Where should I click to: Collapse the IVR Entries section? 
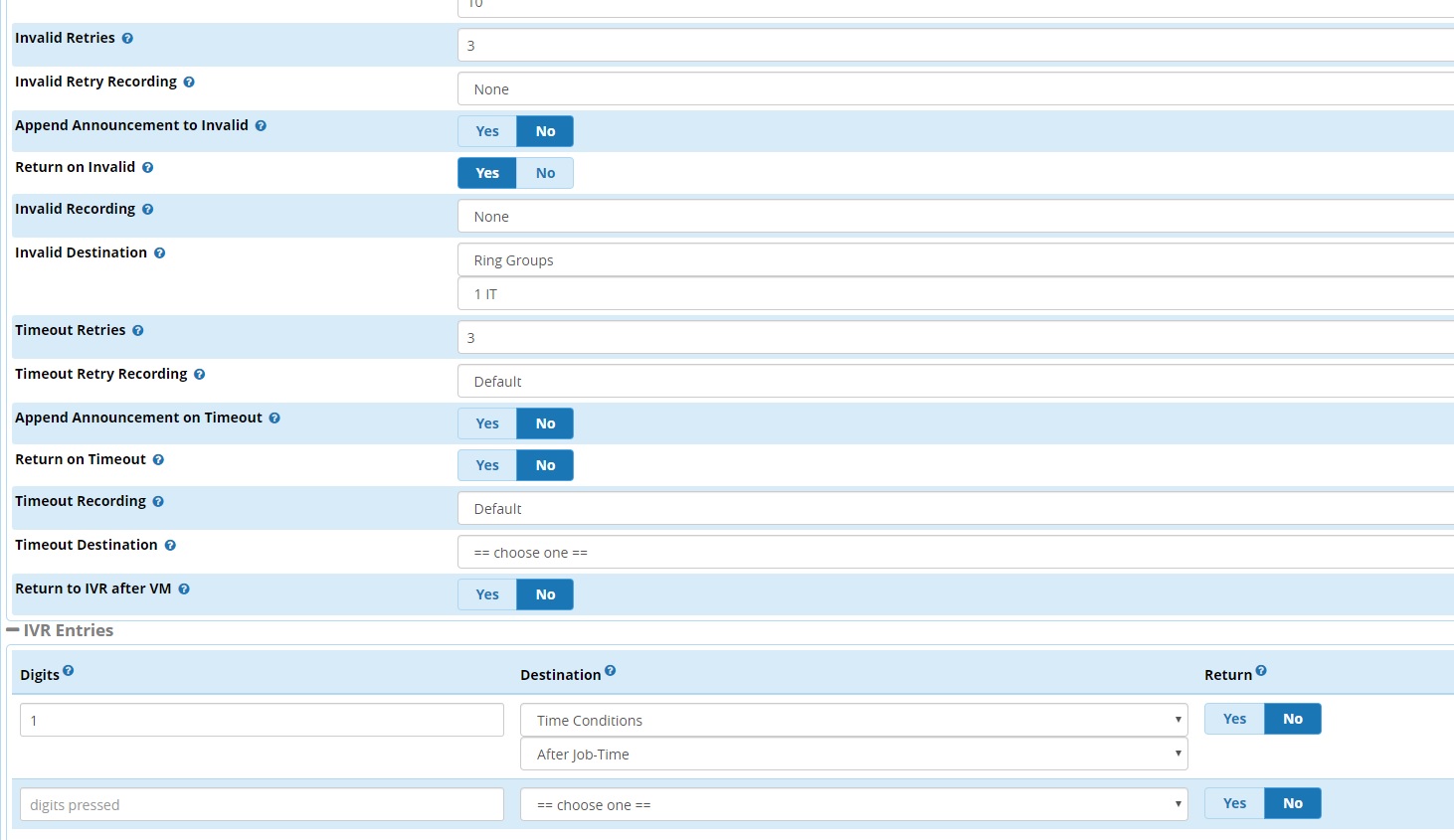coord(13,630)
